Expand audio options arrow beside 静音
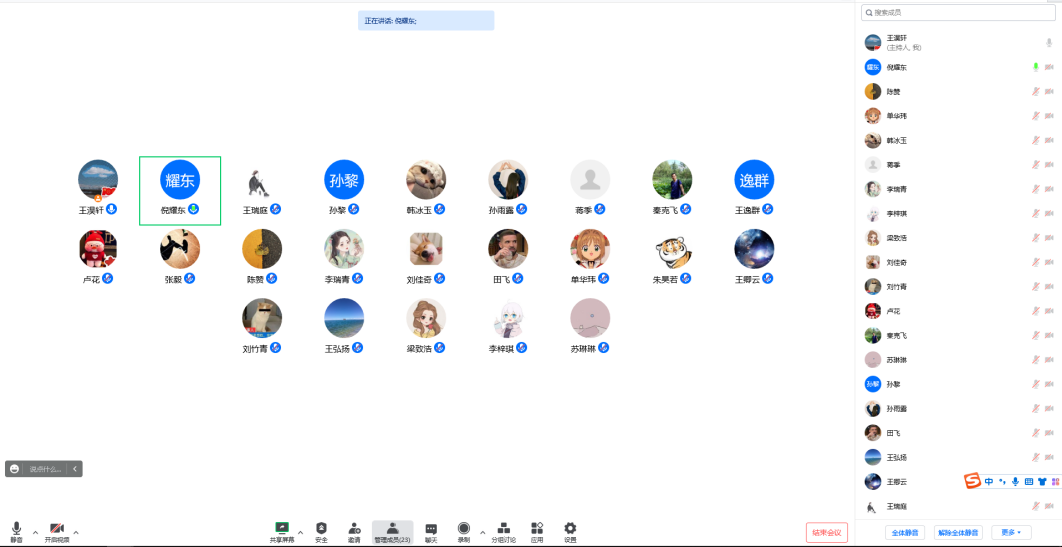Image resolution: width=1062 pixels, height=547 pixels. (x=35, y=532)
